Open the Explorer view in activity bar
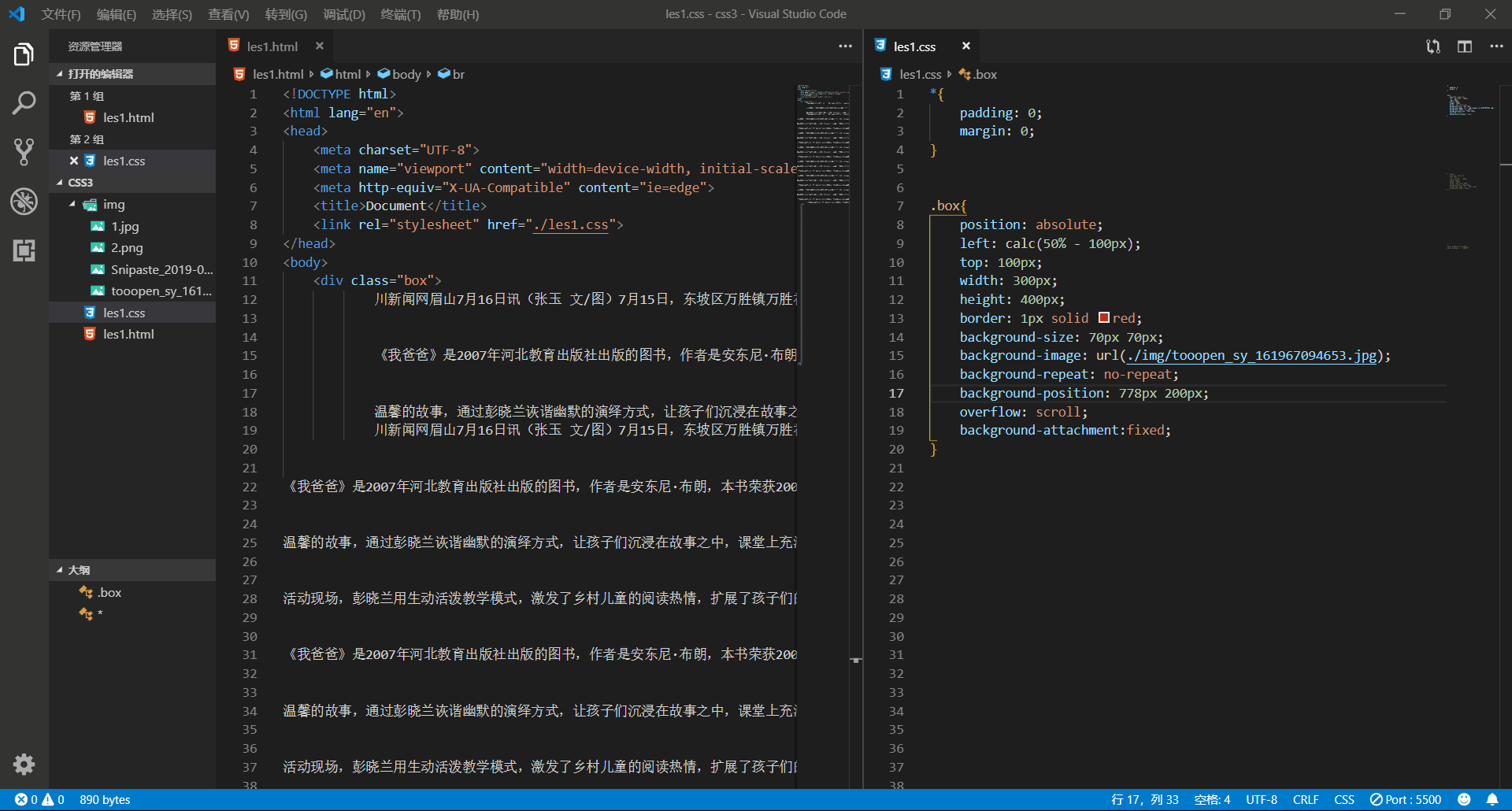This screenshot has width=1512, height=811. coord(24,54)
